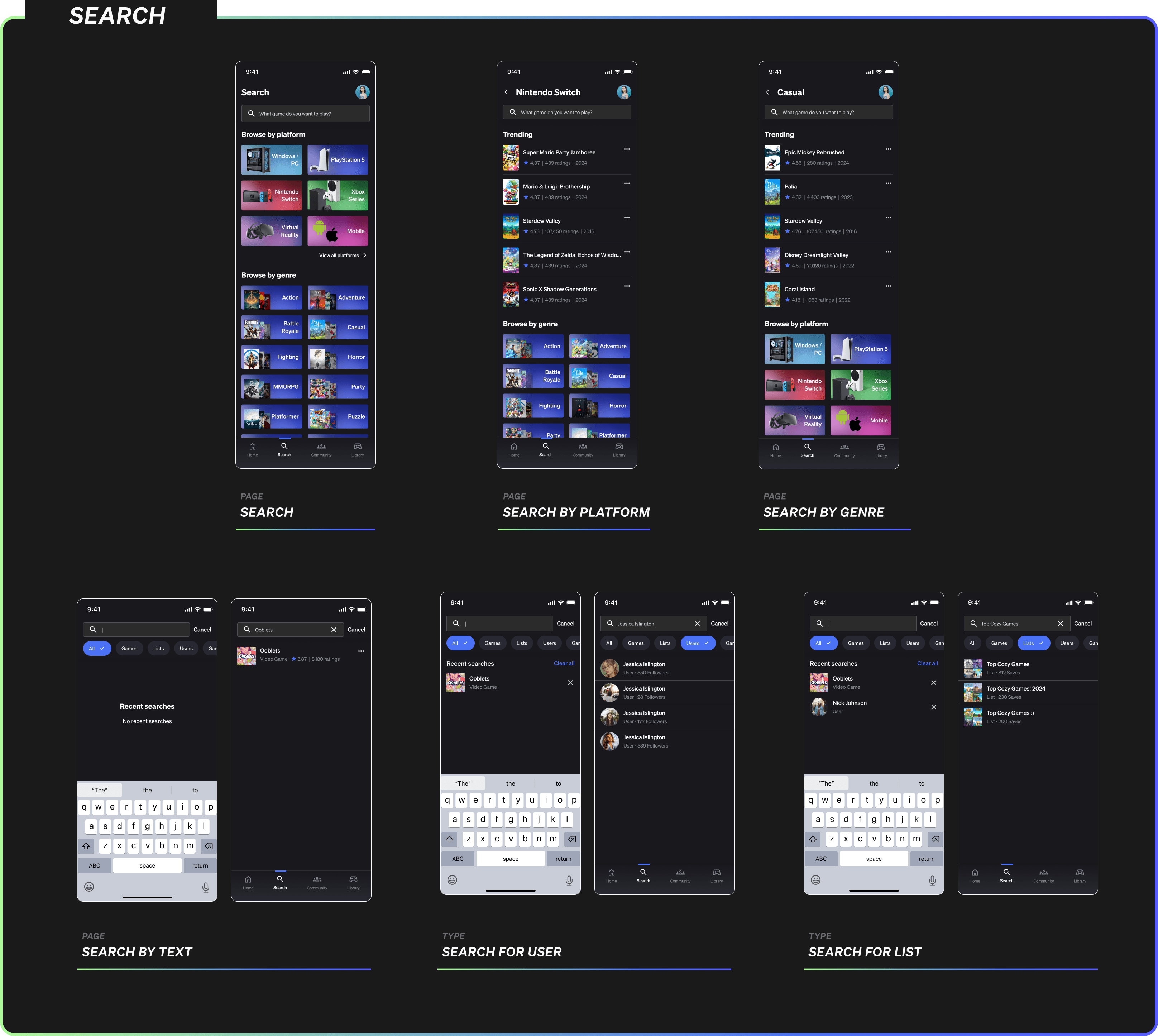
Task: Open profile avatar on Nintendo Switch screen
Action: [624, 92]
